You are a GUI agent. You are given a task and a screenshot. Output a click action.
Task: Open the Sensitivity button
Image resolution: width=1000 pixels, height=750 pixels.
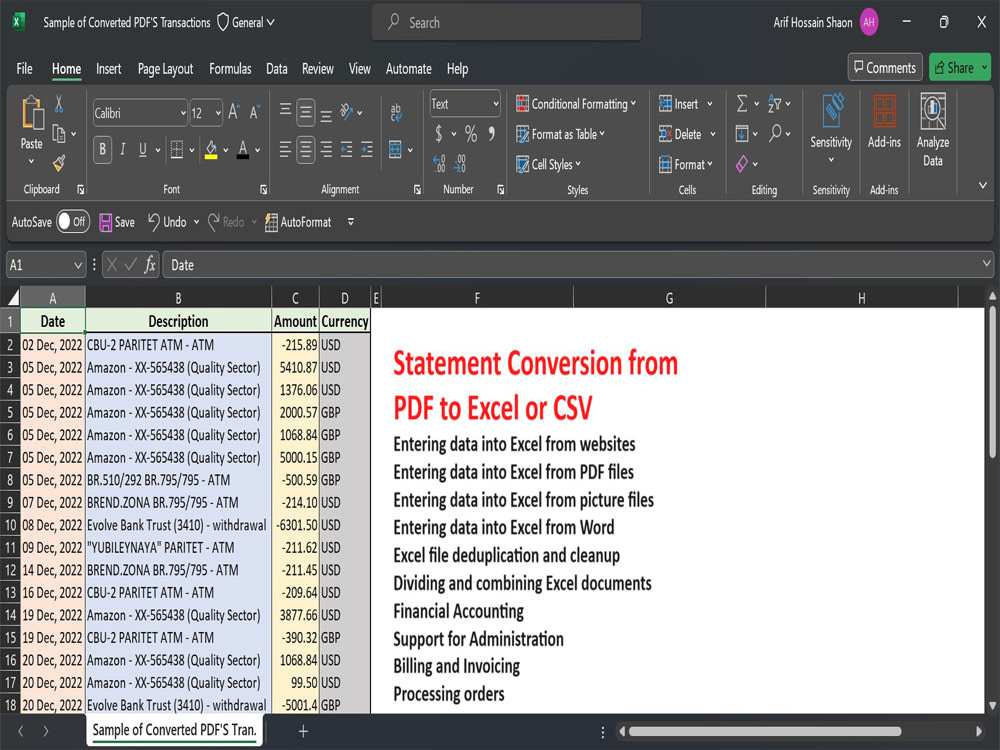831,128
